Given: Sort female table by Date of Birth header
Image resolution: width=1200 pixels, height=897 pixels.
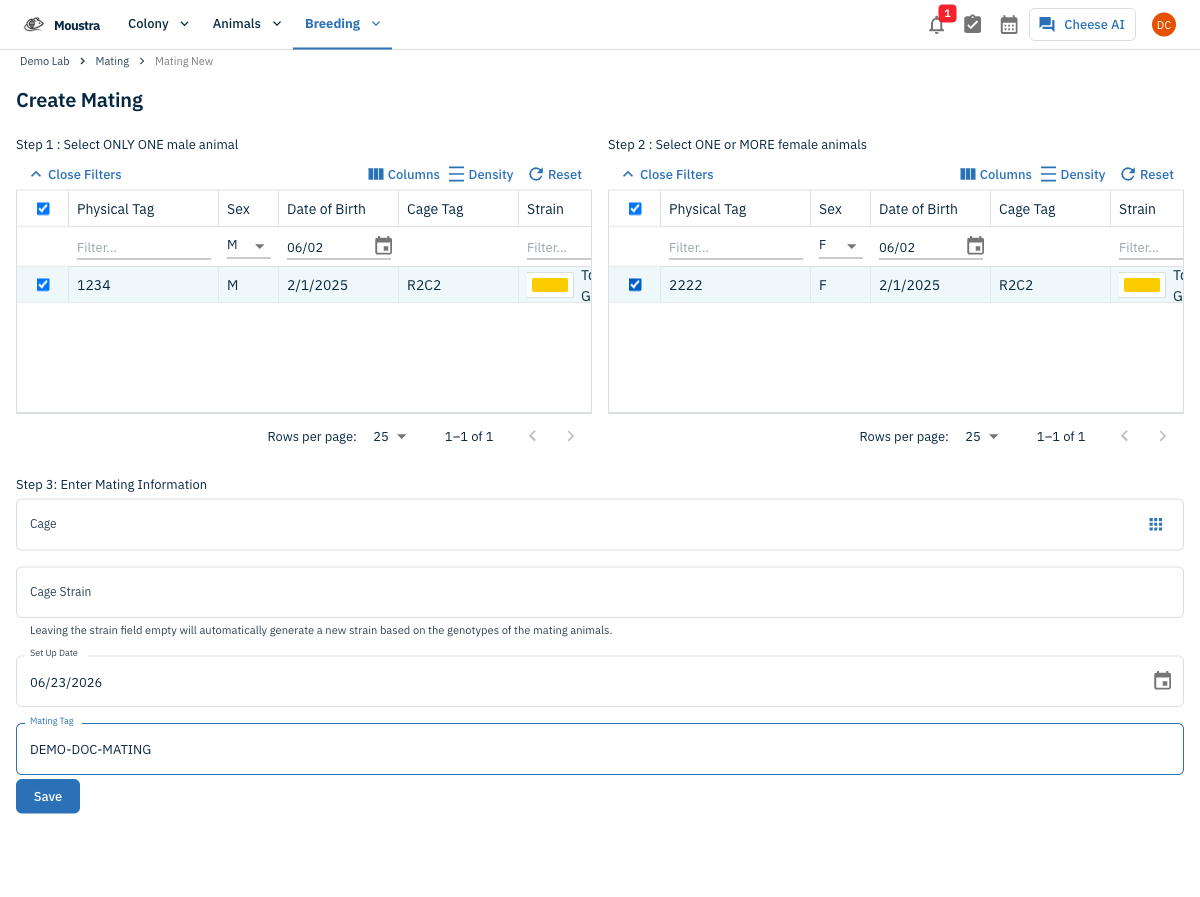Looking at the screenshot, I should coord(918,209).
